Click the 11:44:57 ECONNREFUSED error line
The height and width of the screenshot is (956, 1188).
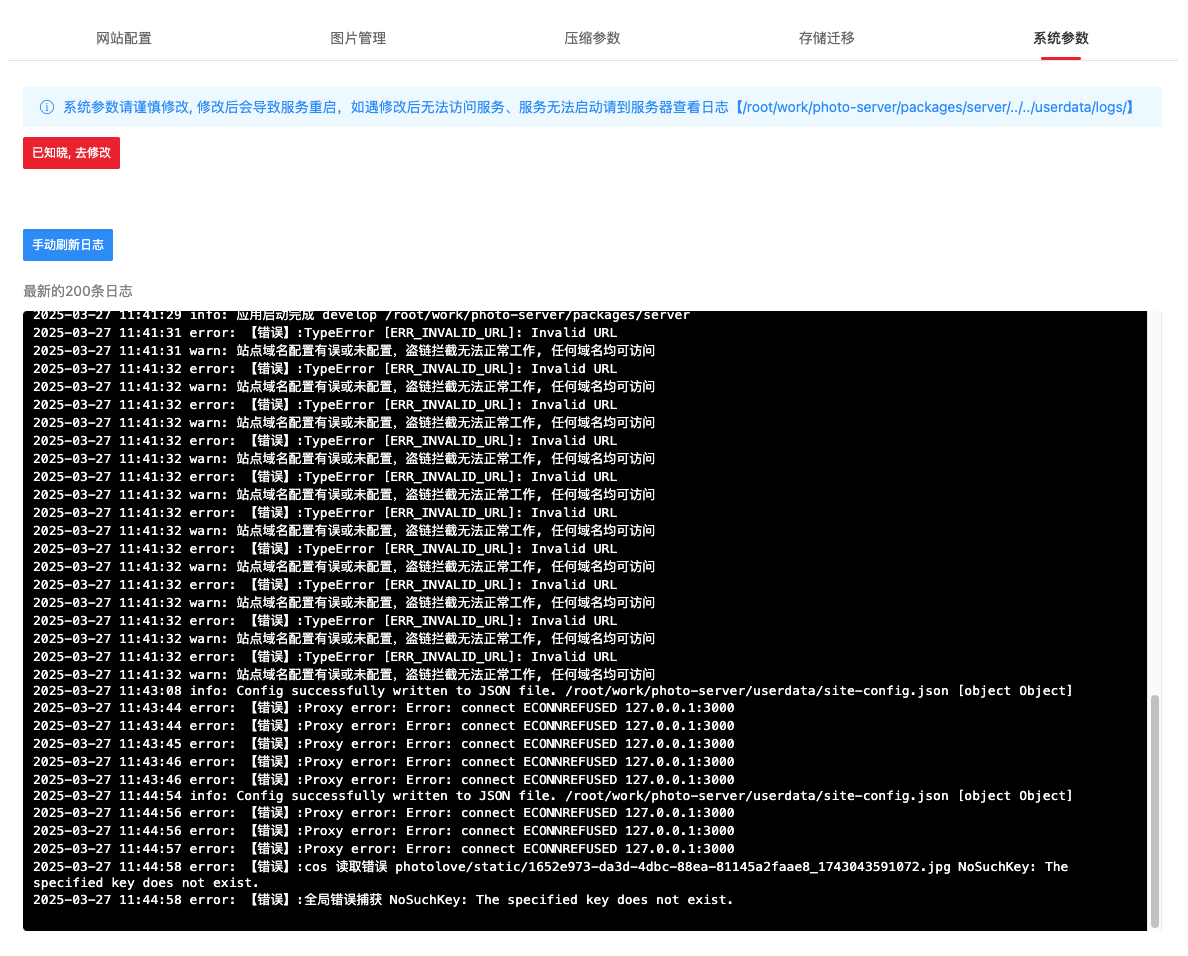pyautogui.click(x=383, y=849)
